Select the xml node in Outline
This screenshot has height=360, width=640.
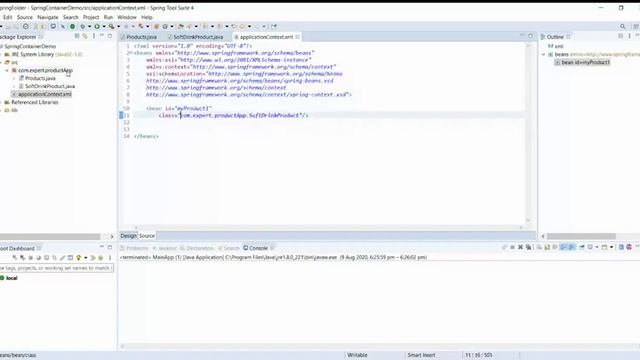tap(556, 47)
